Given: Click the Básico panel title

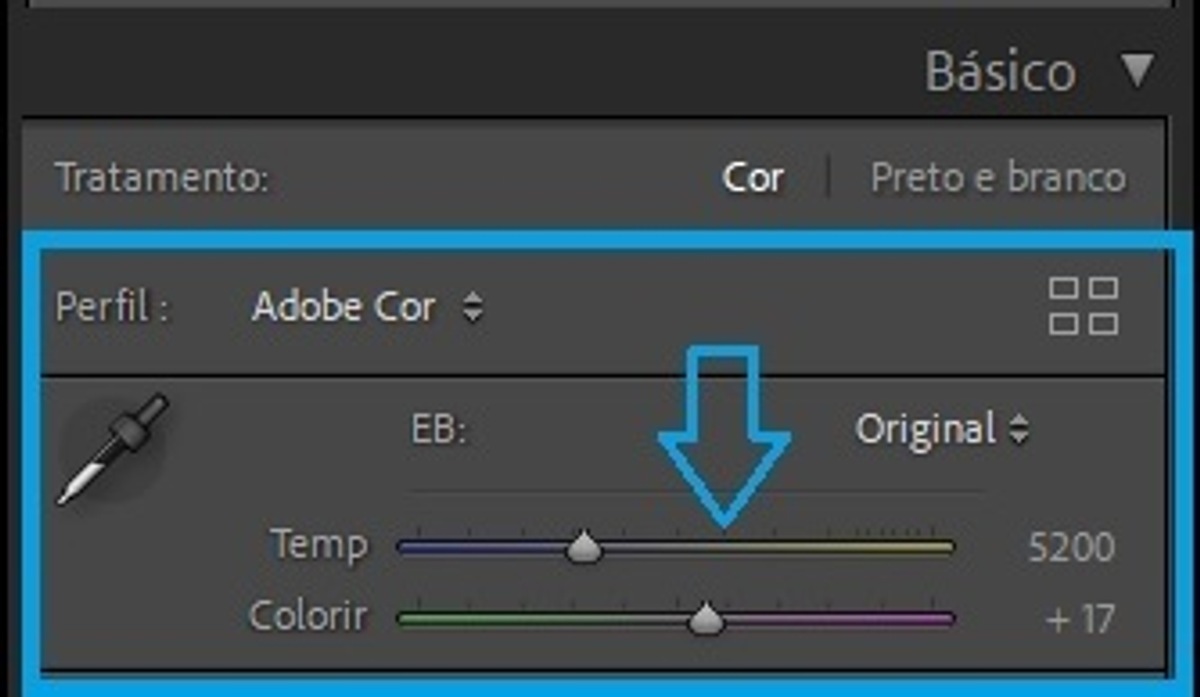Looking at the screenshot, I should pyautogui.click(x=1000, y=72).
